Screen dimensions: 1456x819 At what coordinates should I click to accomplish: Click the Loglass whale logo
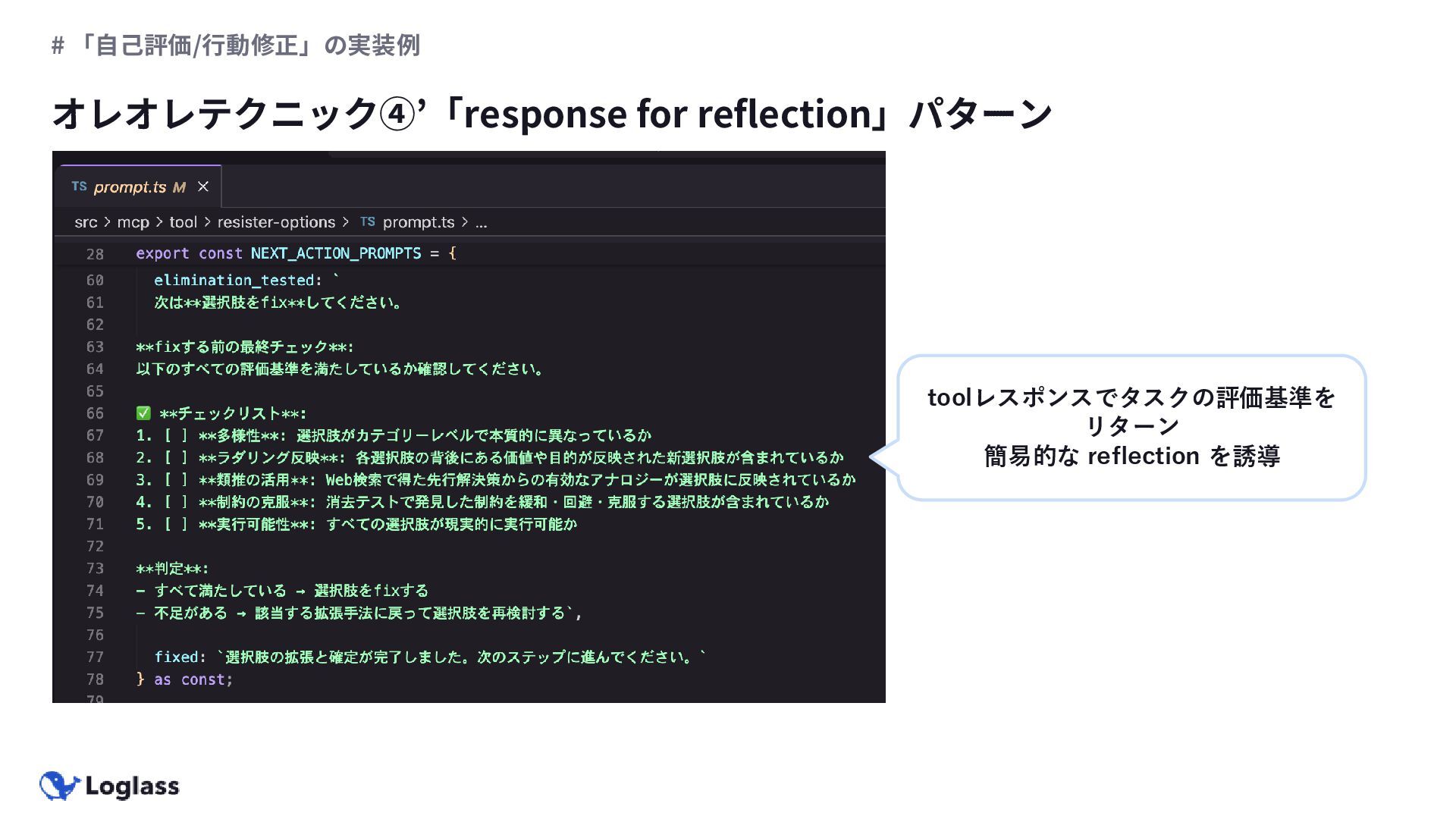click(x=59, y=786)
